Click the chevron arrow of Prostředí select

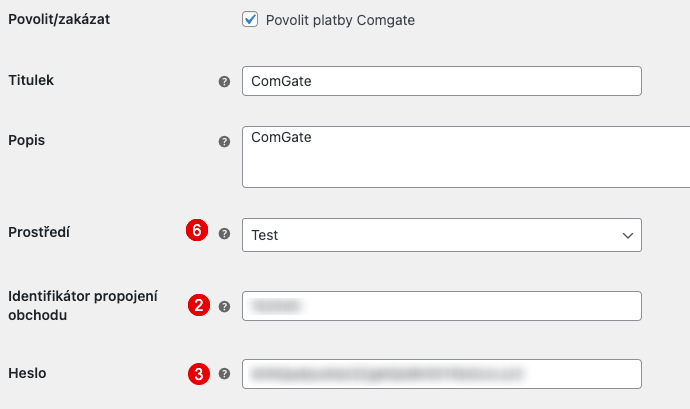click(627, 235)
